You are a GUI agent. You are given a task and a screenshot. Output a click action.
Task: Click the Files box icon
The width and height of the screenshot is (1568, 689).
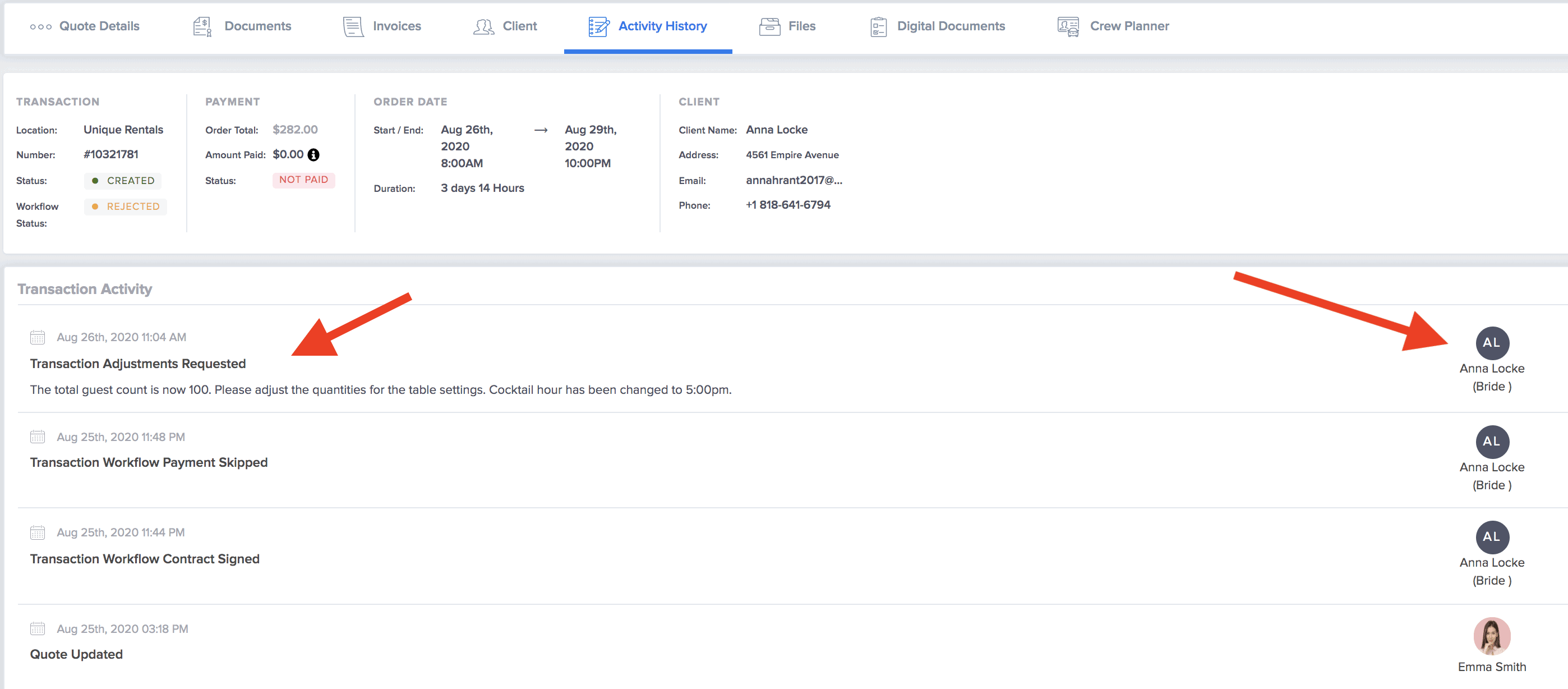(769, 27)
